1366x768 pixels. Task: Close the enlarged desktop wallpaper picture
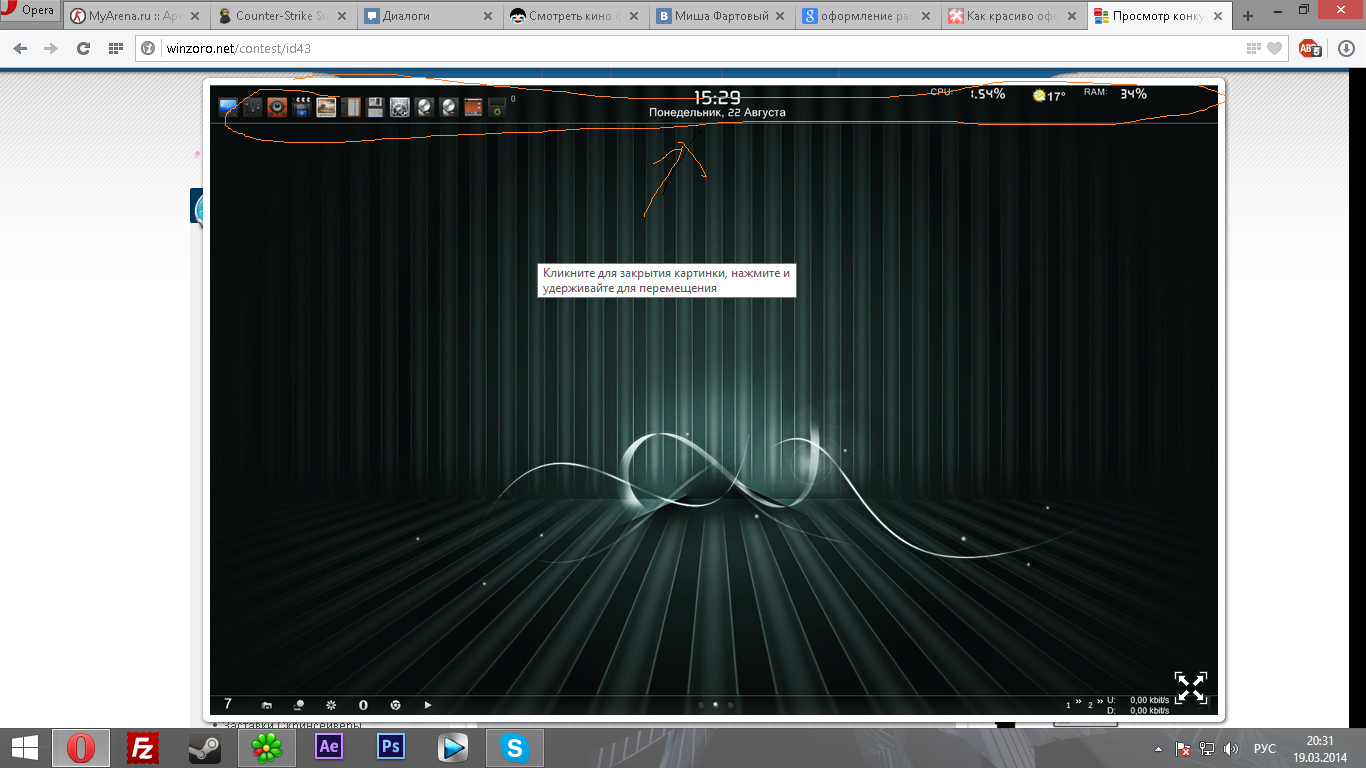(x=715, y=400)
